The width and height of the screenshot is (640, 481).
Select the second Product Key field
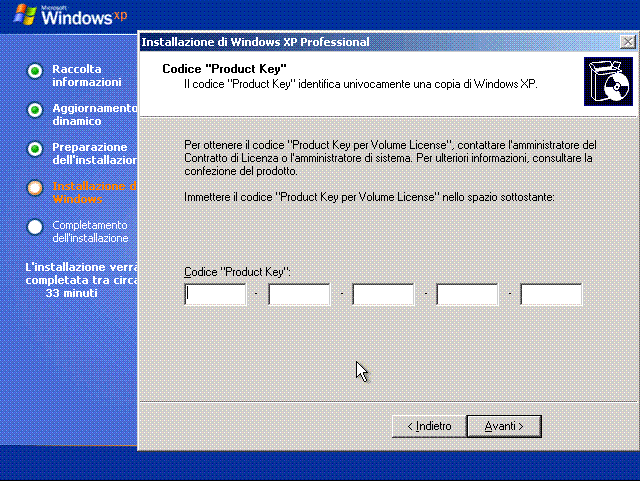(299, 294)
